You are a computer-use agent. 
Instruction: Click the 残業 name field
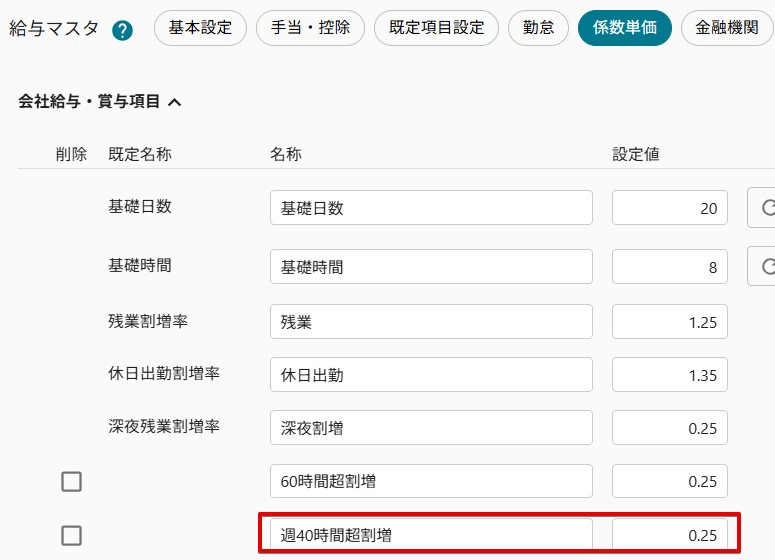click(431, 322)
